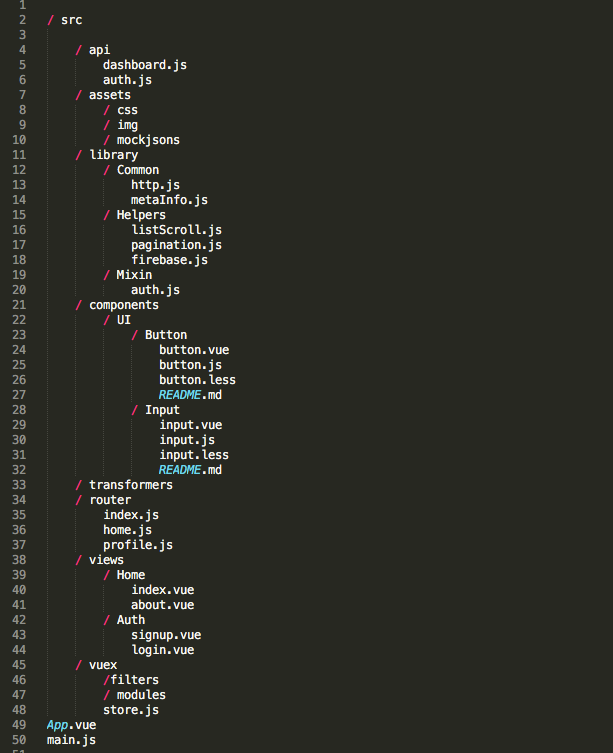Image resolution: width=613 pixels, height=753 pixels.
Task: Click the Button folder text
Action: pyautogui.click(x=166, y=335)
